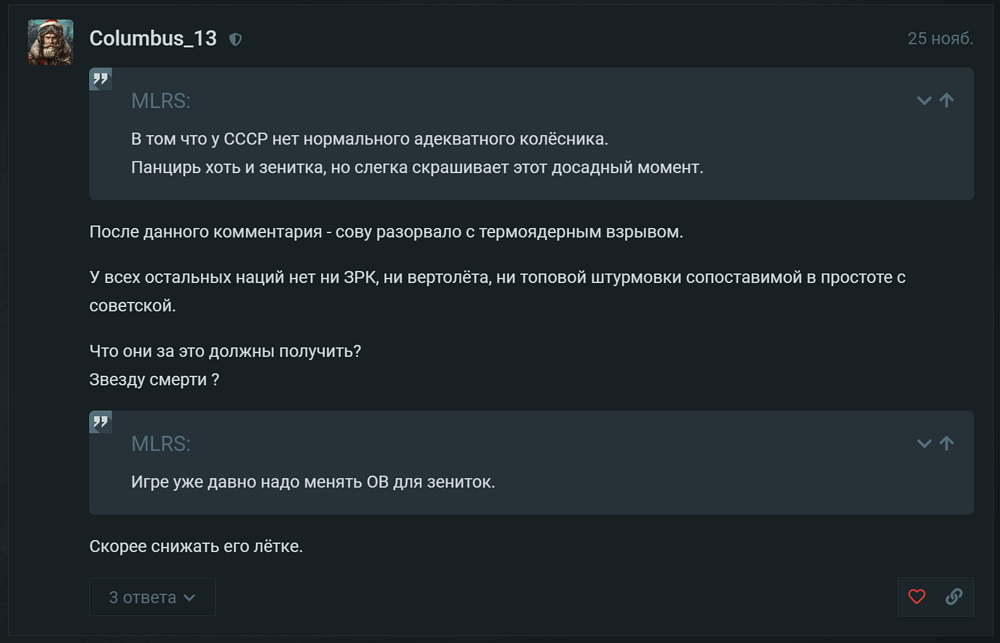
Task: Click the quotation mark icon of first quote
Action: coord(100,79)
